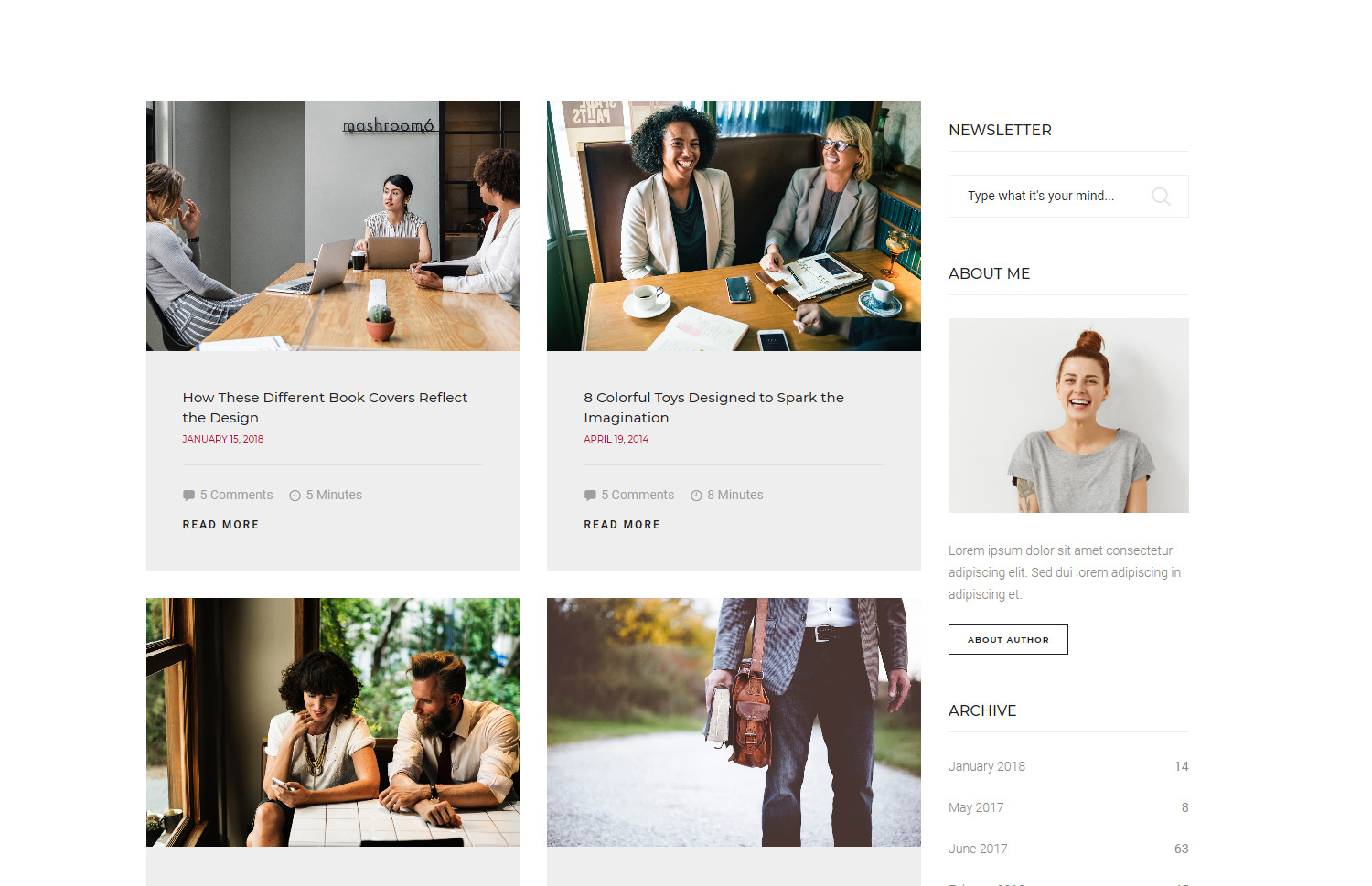Open the About Author button
Screen dimensions: 1372x886
(x=1008, y=639)
